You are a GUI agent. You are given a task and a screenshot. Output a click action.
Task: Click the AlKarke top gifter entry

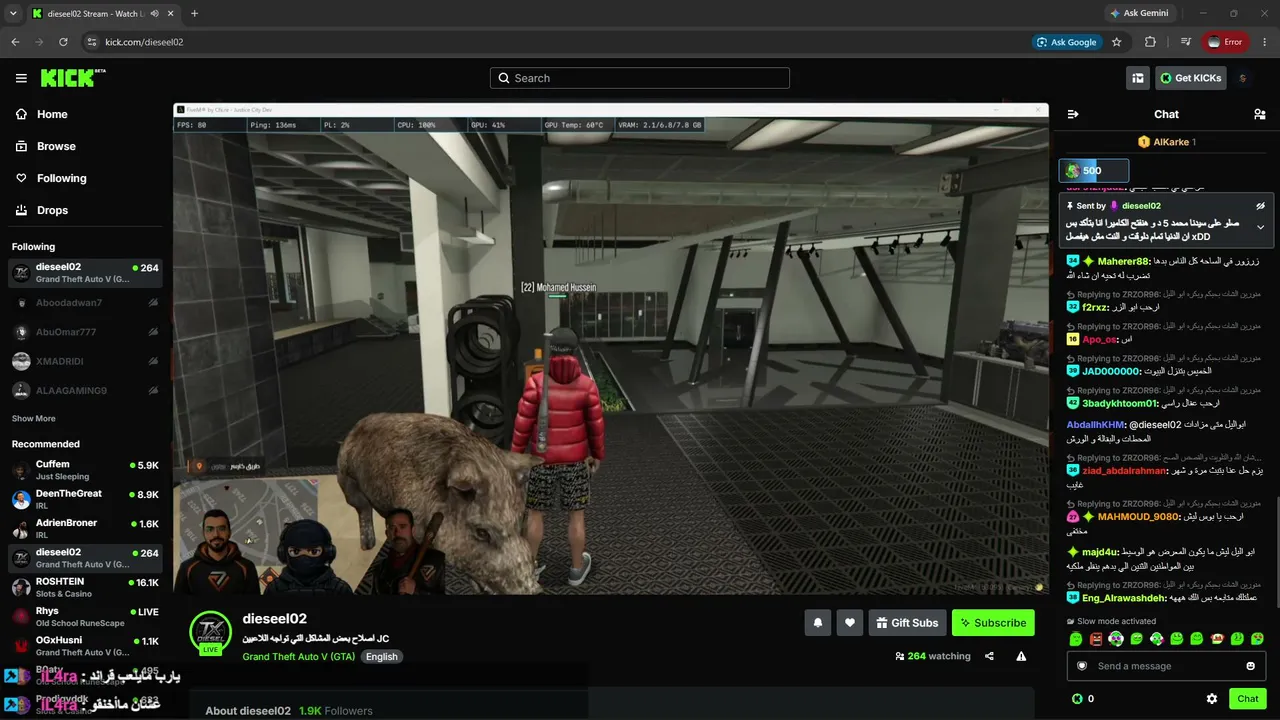point(1166,142)
